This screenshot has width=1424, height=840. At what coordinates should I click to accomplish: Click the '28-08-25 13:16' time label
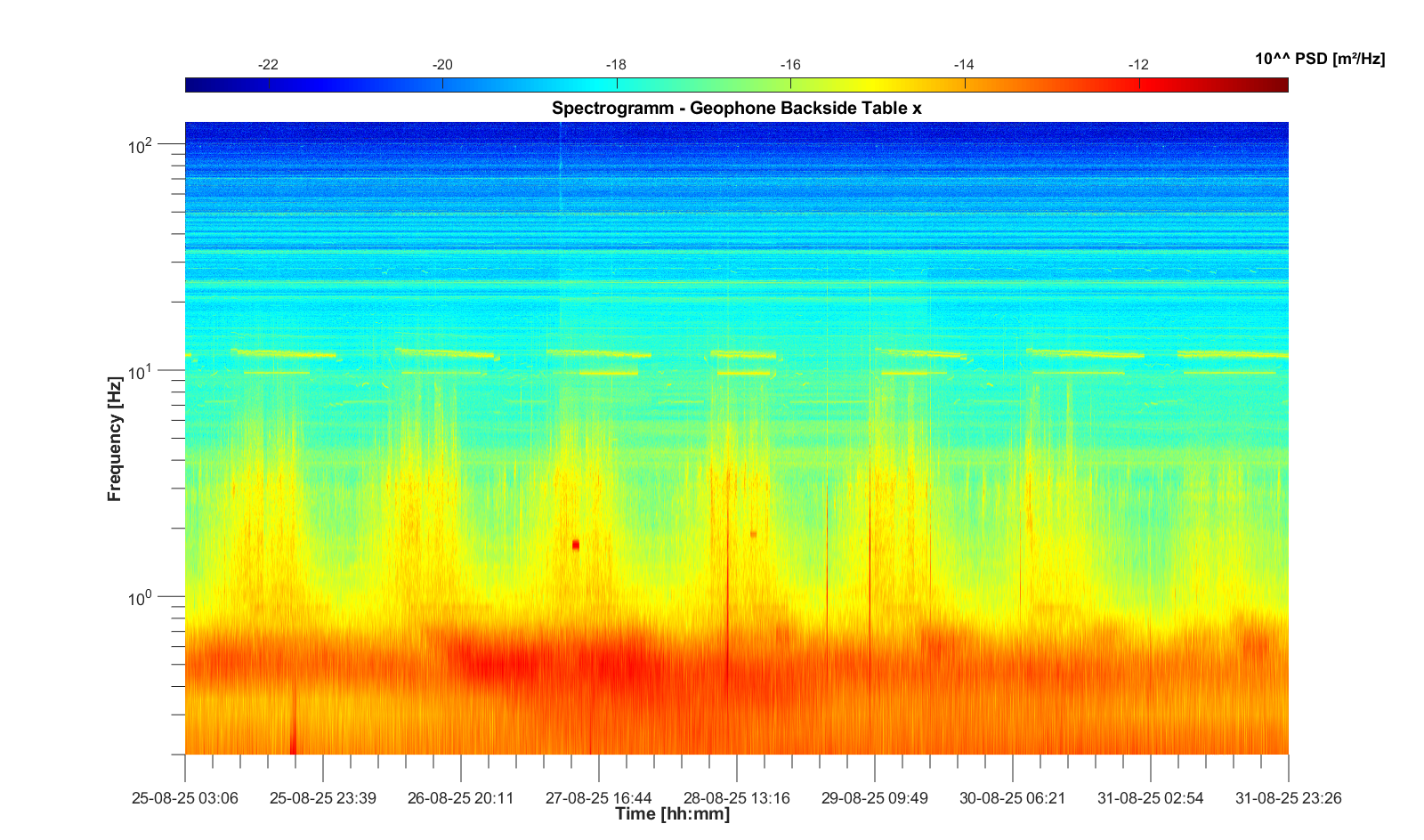(737, 798)
